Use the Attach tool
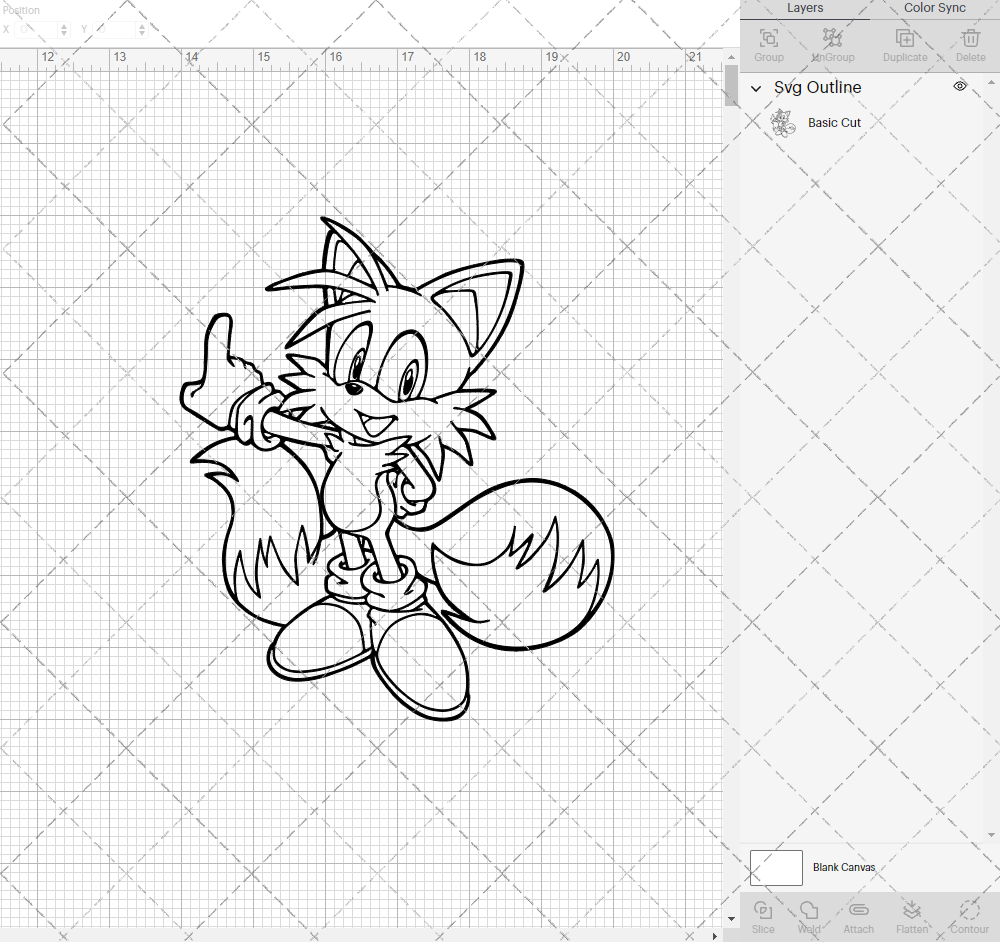The image size is (1000, 943). click(858, 915)
